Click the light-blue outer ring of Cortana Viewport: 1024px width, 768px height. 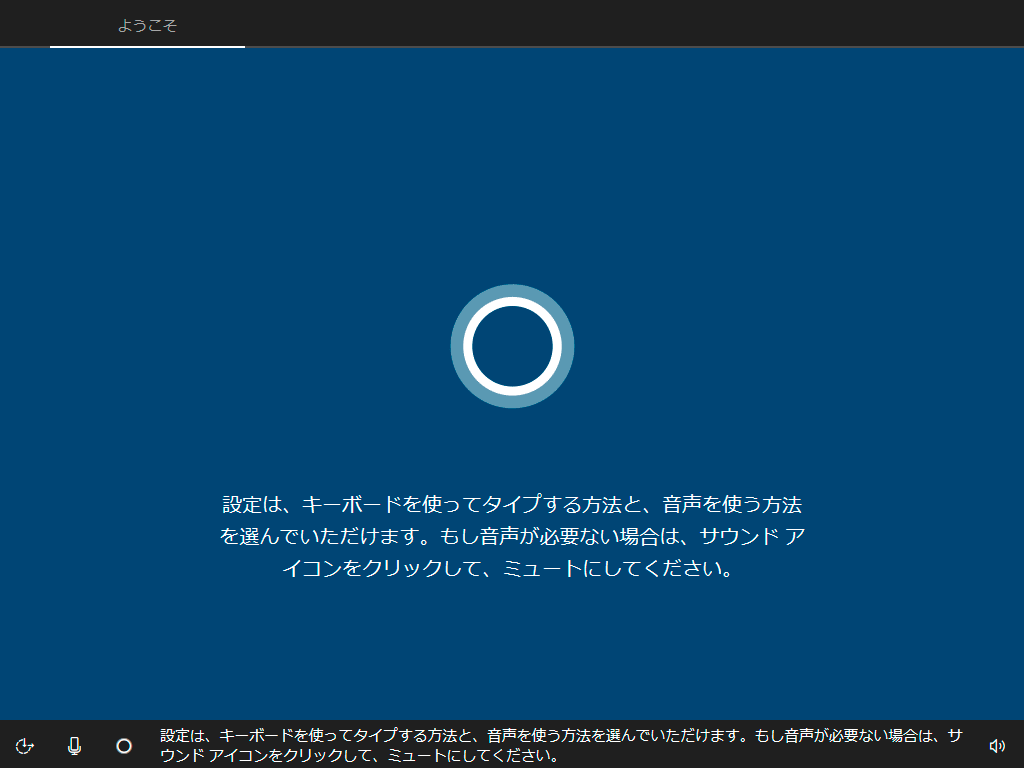[457, 346]
